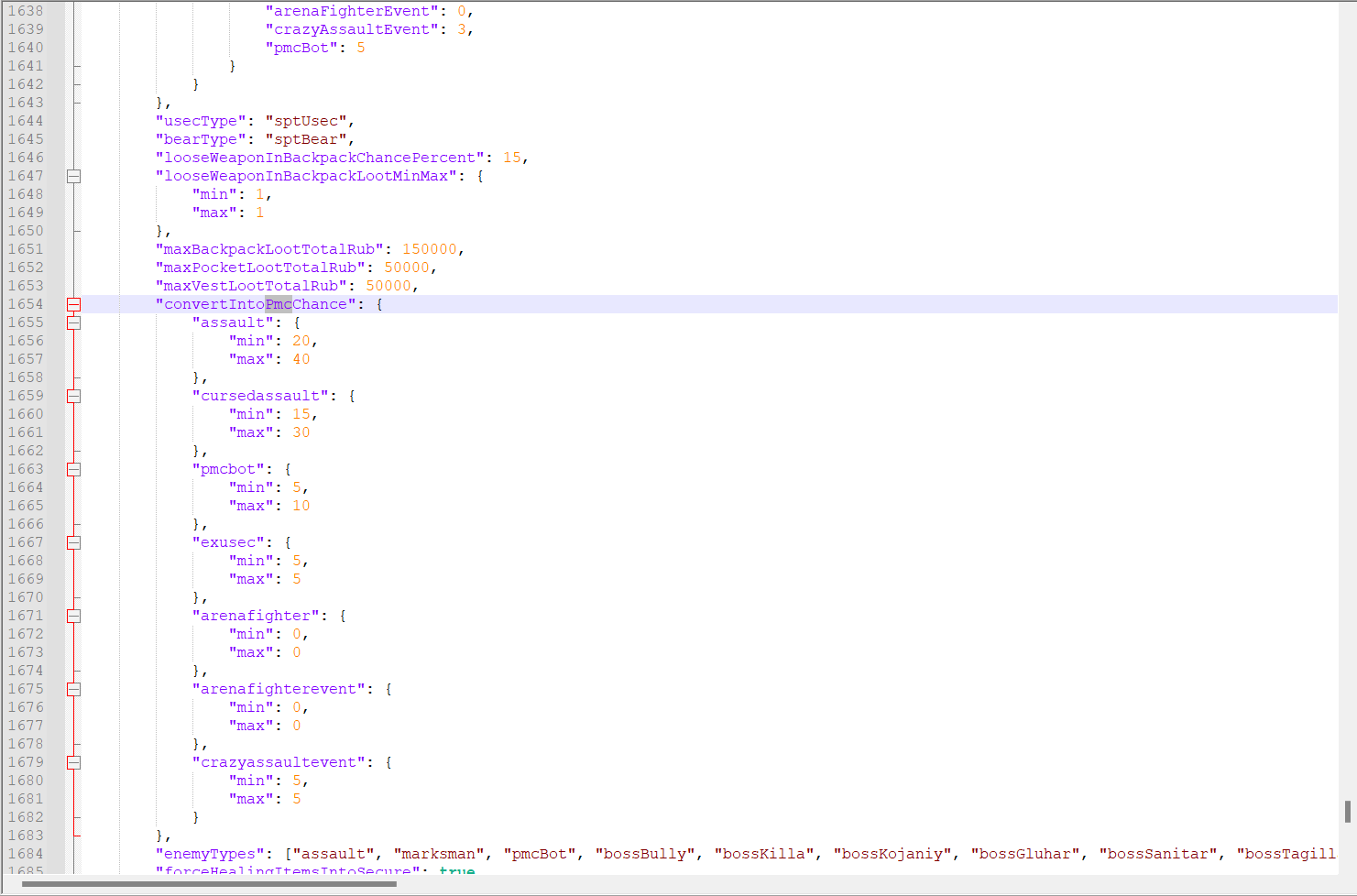
Task: Fold the "pmcbot" block
Action: 74,469
